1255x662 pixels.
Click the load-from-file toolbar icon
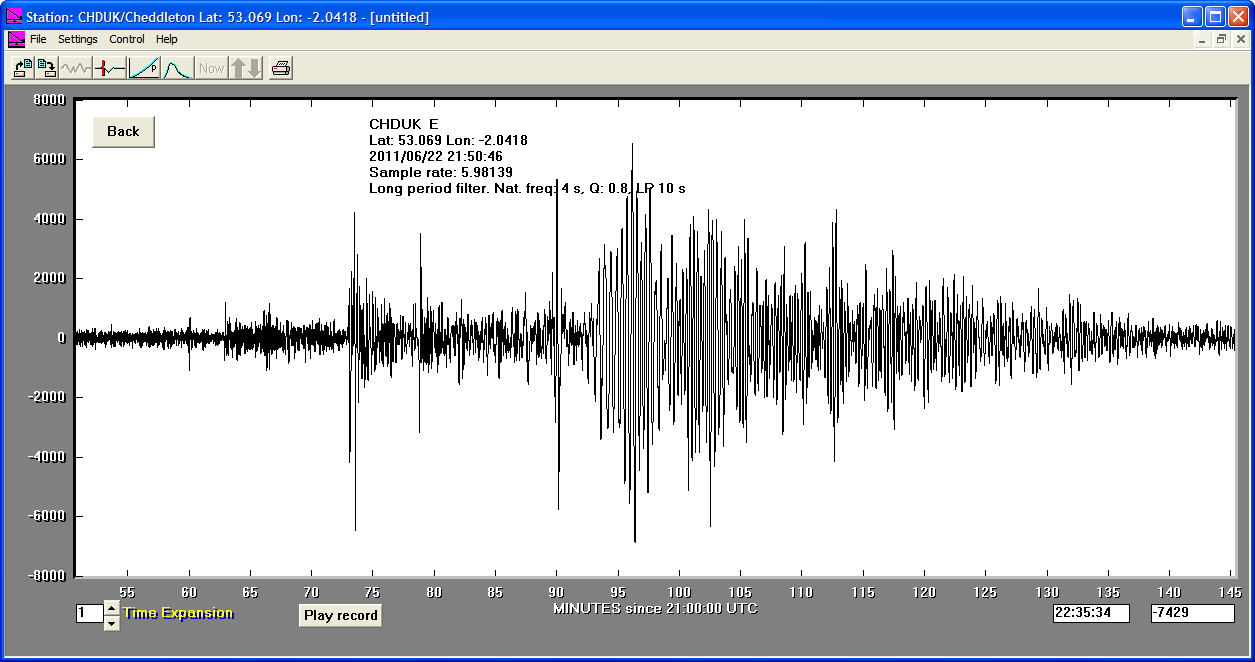23,68
